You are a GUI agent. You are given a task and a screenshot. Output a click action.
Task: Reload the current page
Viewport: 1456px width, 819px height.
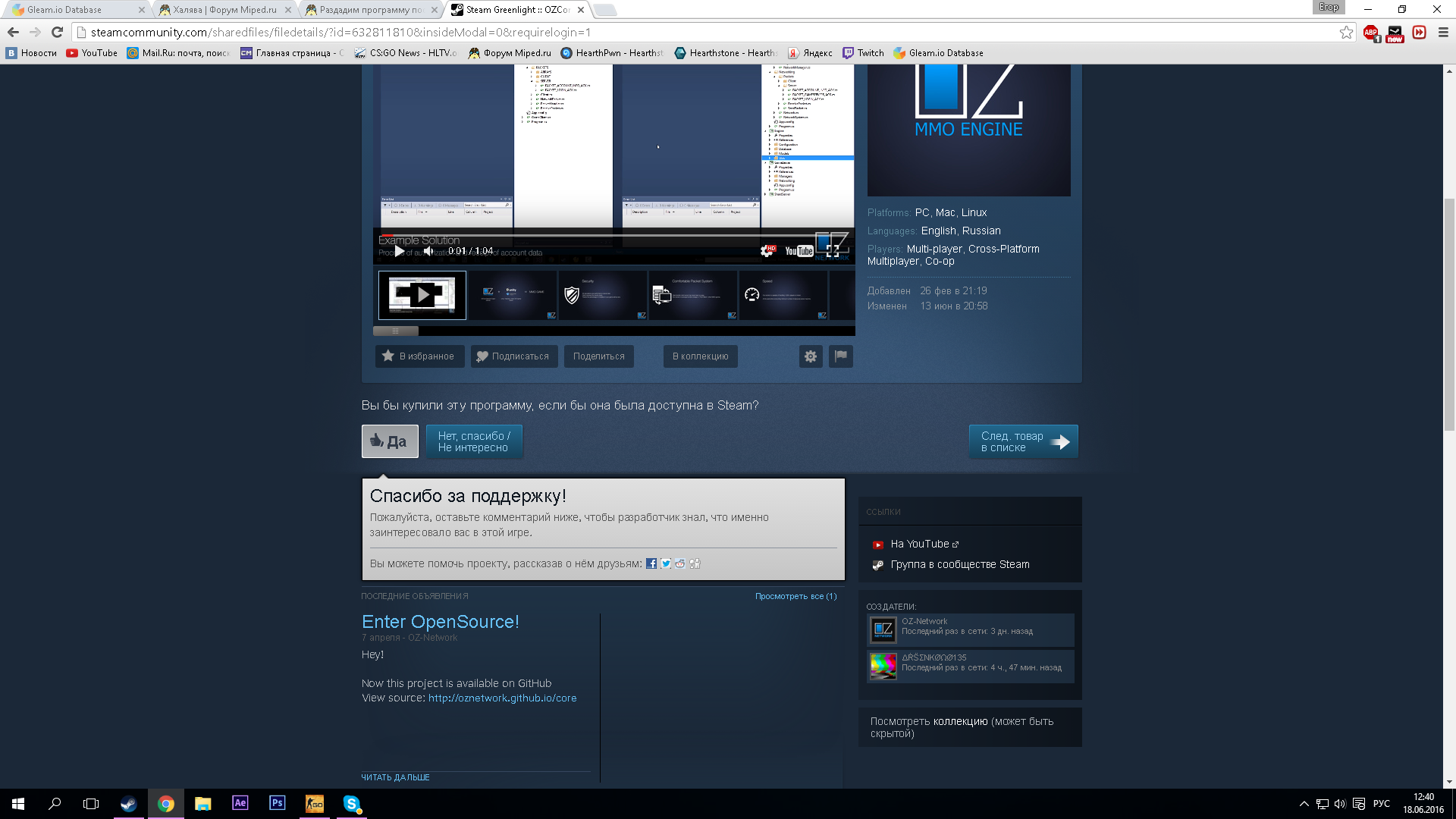coord(57,32)
